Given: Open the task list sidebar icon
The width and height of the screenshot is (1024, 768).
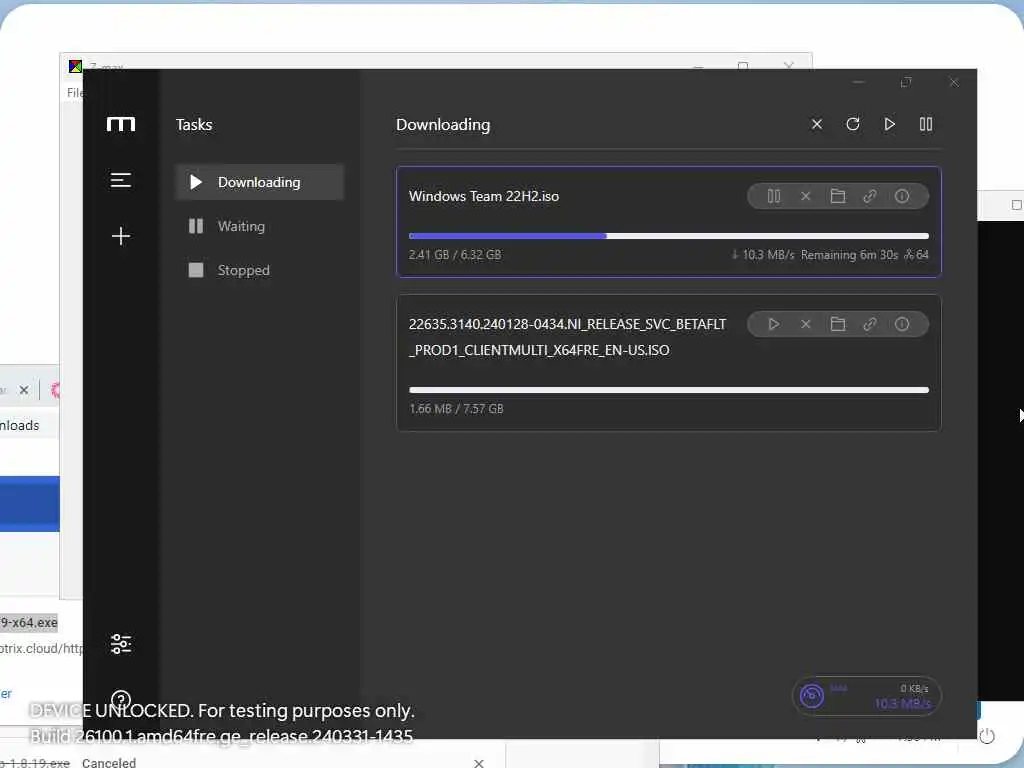Looking at the screenshot, I should click(121, 180).
